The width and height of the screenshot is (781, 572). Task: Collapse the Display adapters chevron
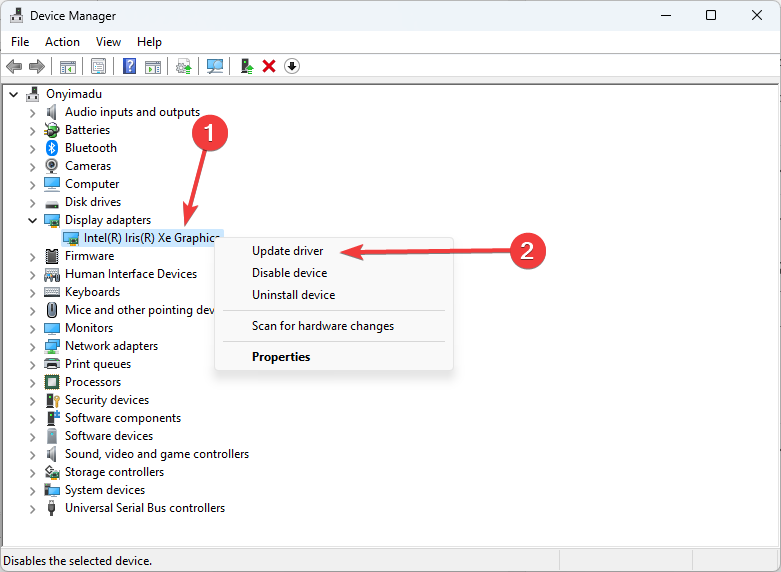[33, 220]
